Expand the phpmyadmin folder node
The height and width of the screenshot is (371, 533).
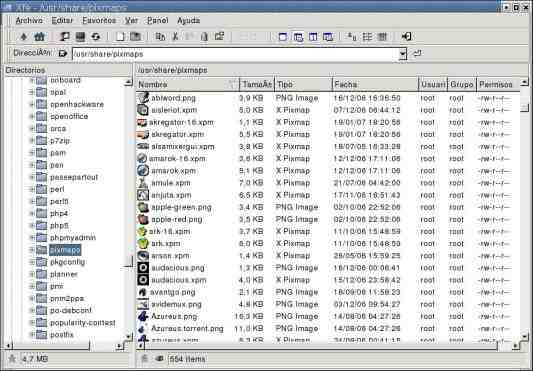[x=32, y=238]
